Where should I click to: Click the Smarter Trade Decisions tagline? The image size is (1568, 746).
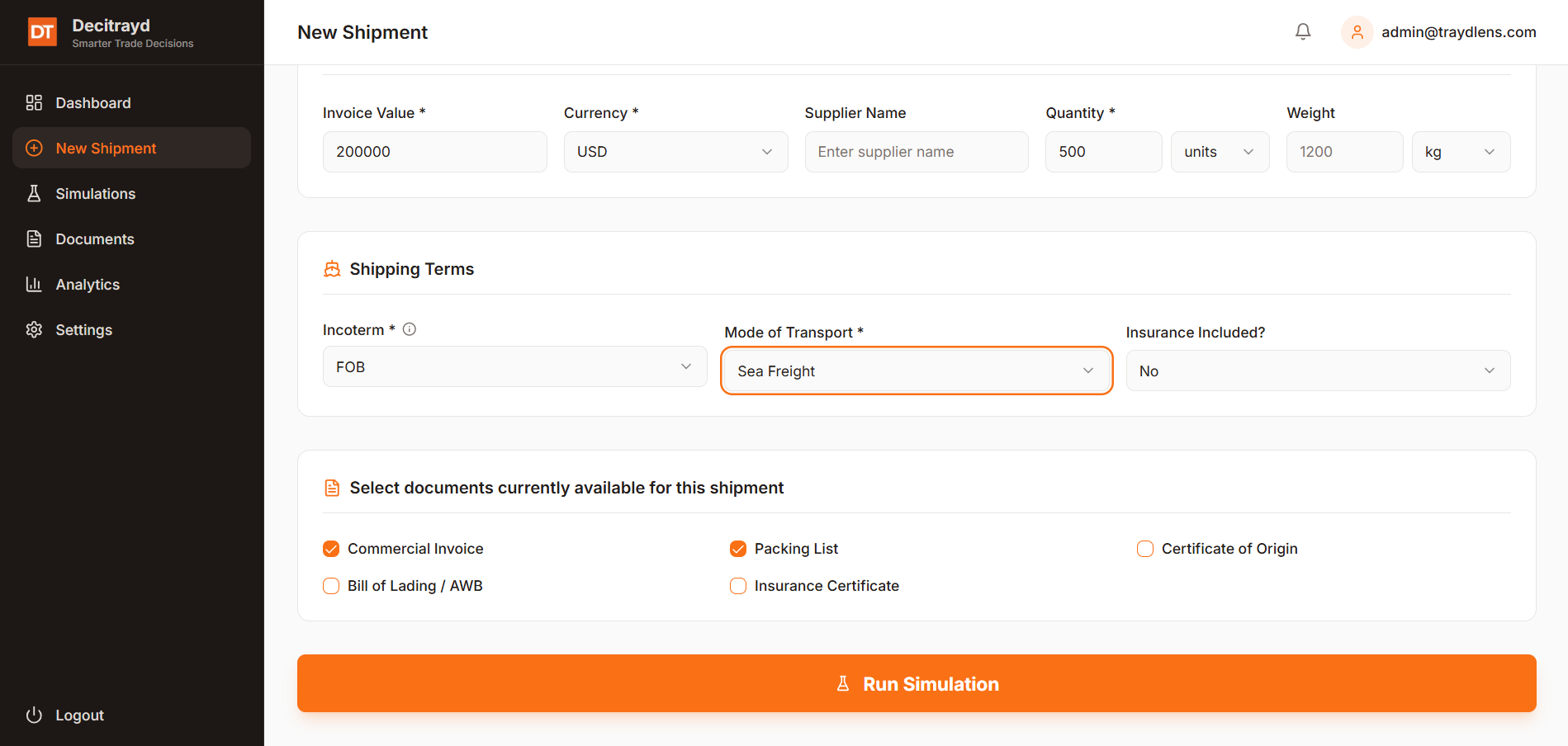133,44
